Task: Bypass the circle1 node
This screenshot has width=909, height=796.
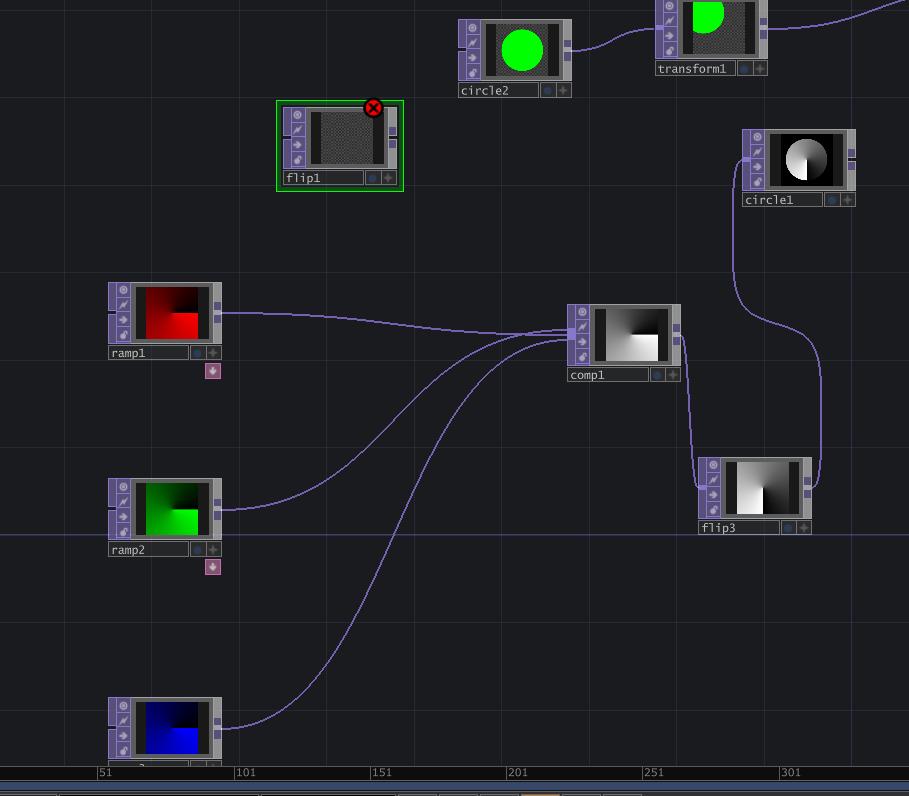Action: tap(757, 167)
